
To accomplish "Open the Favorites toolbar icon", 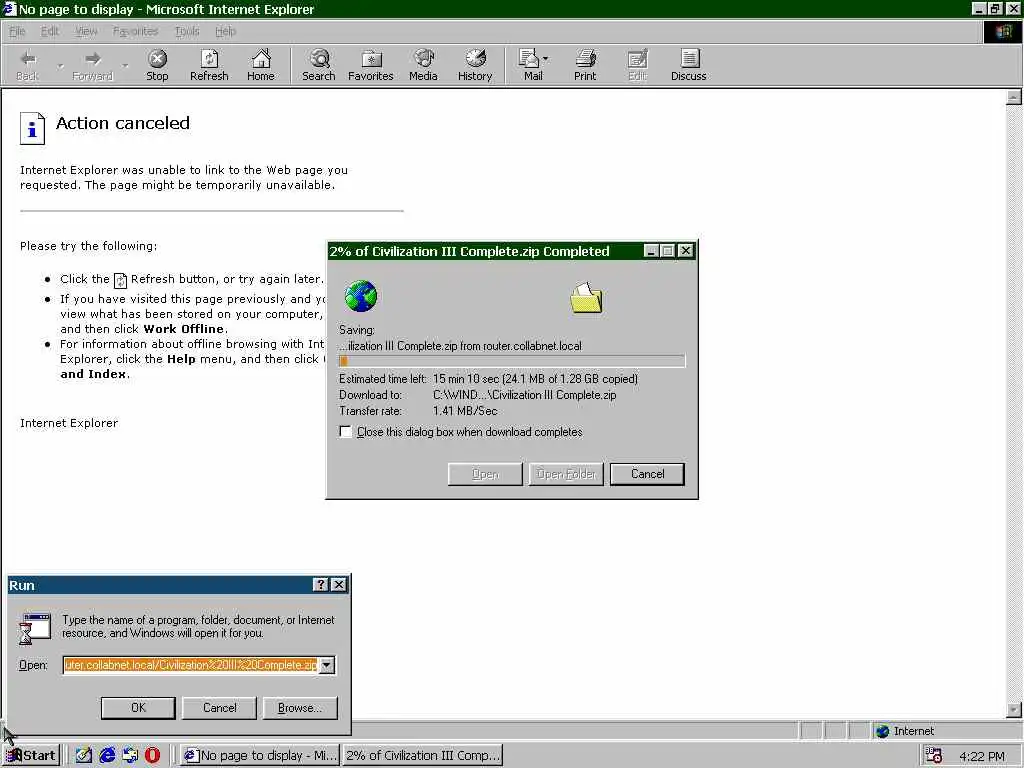I will pyautogui.click(x=371, y=59).
